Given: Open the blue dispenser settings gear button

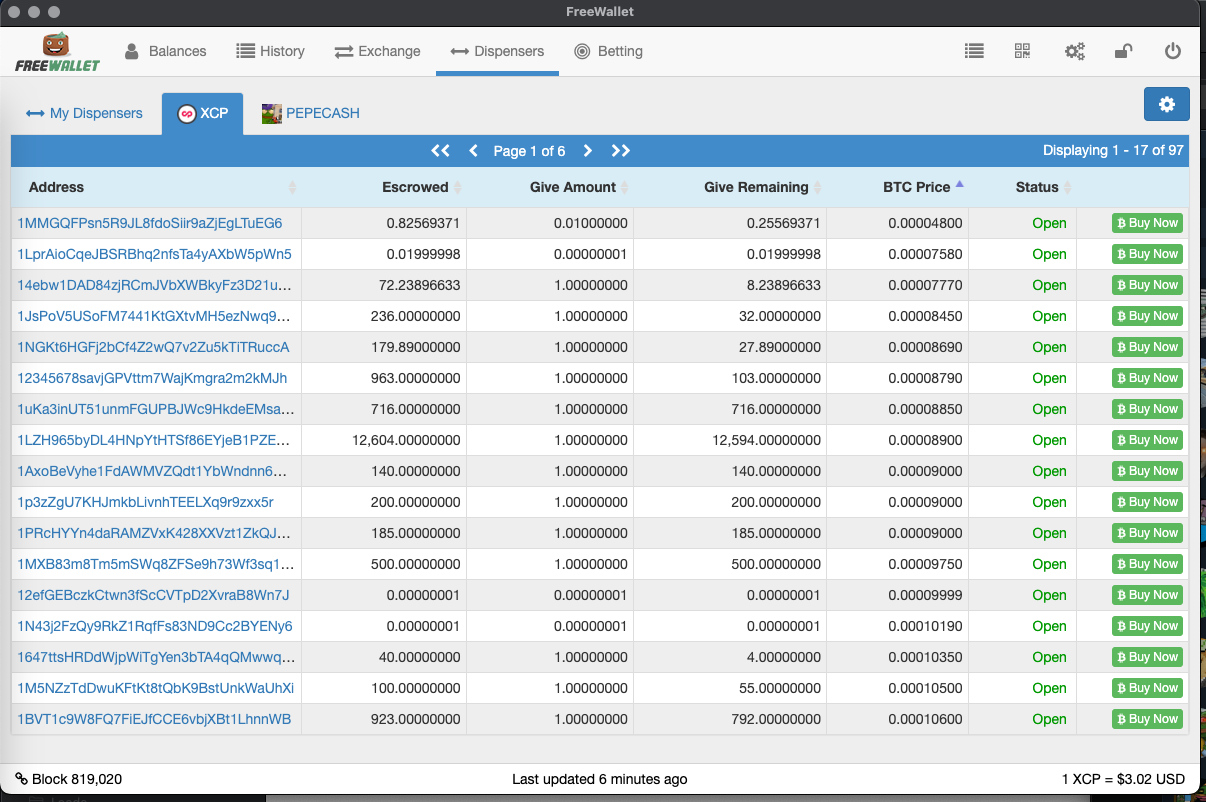Looking at the screenshot, I should 1166,104.
